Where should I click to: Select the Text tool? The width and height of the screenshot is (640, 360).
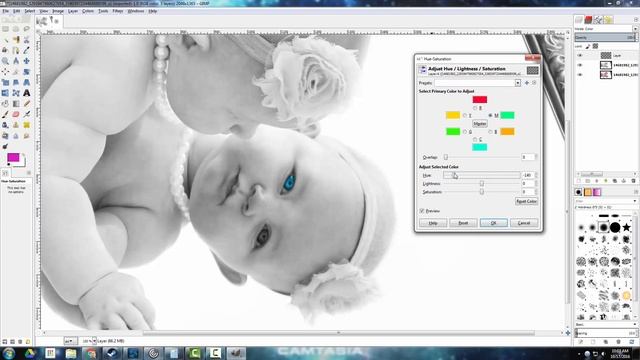click(x=27, y=93)
